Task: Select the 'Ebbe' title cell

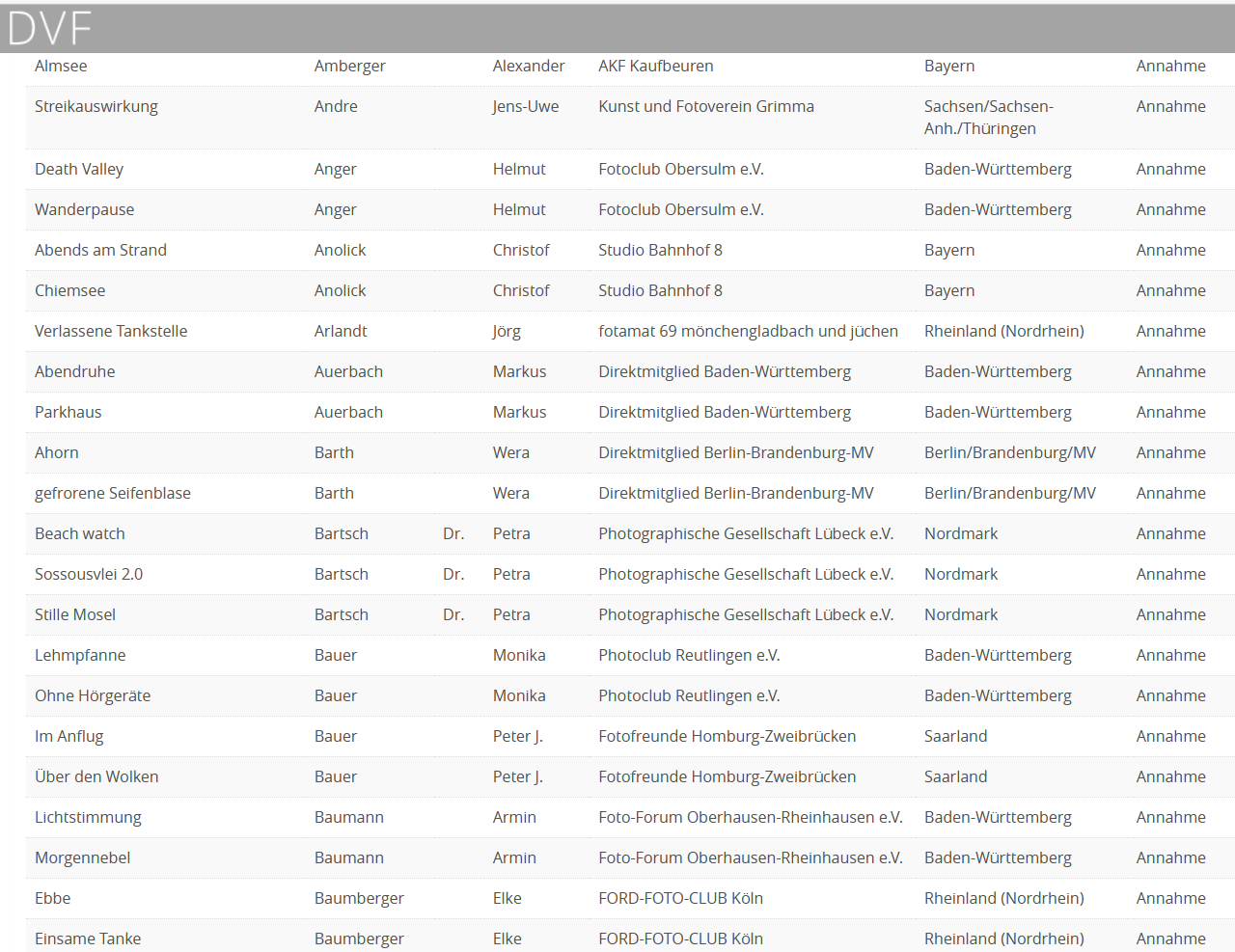Action: [x=53, y=898]
